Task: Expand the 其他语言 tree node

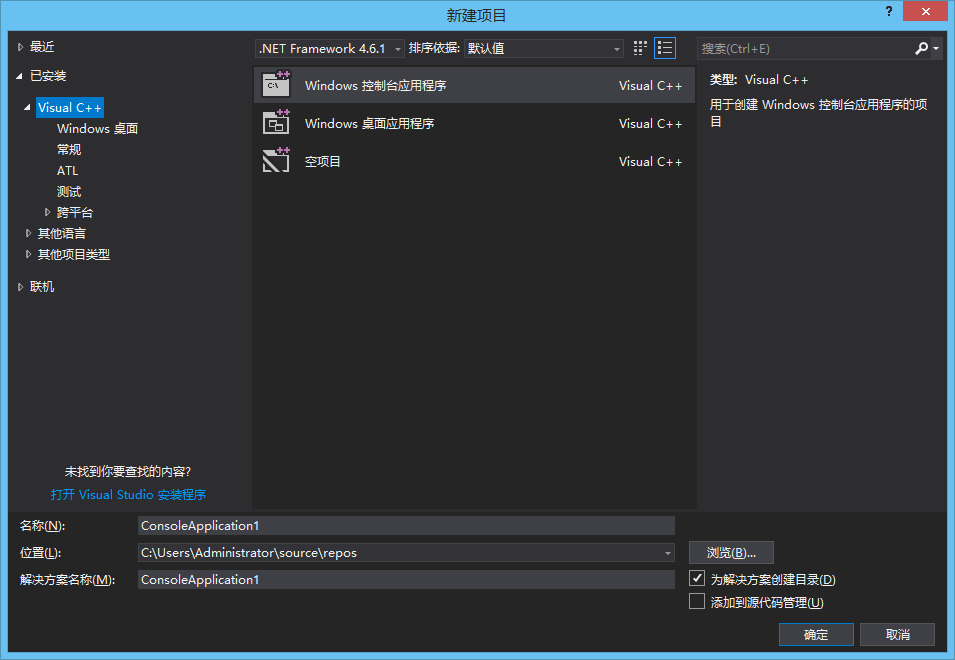Action: [x=28, y=233]
